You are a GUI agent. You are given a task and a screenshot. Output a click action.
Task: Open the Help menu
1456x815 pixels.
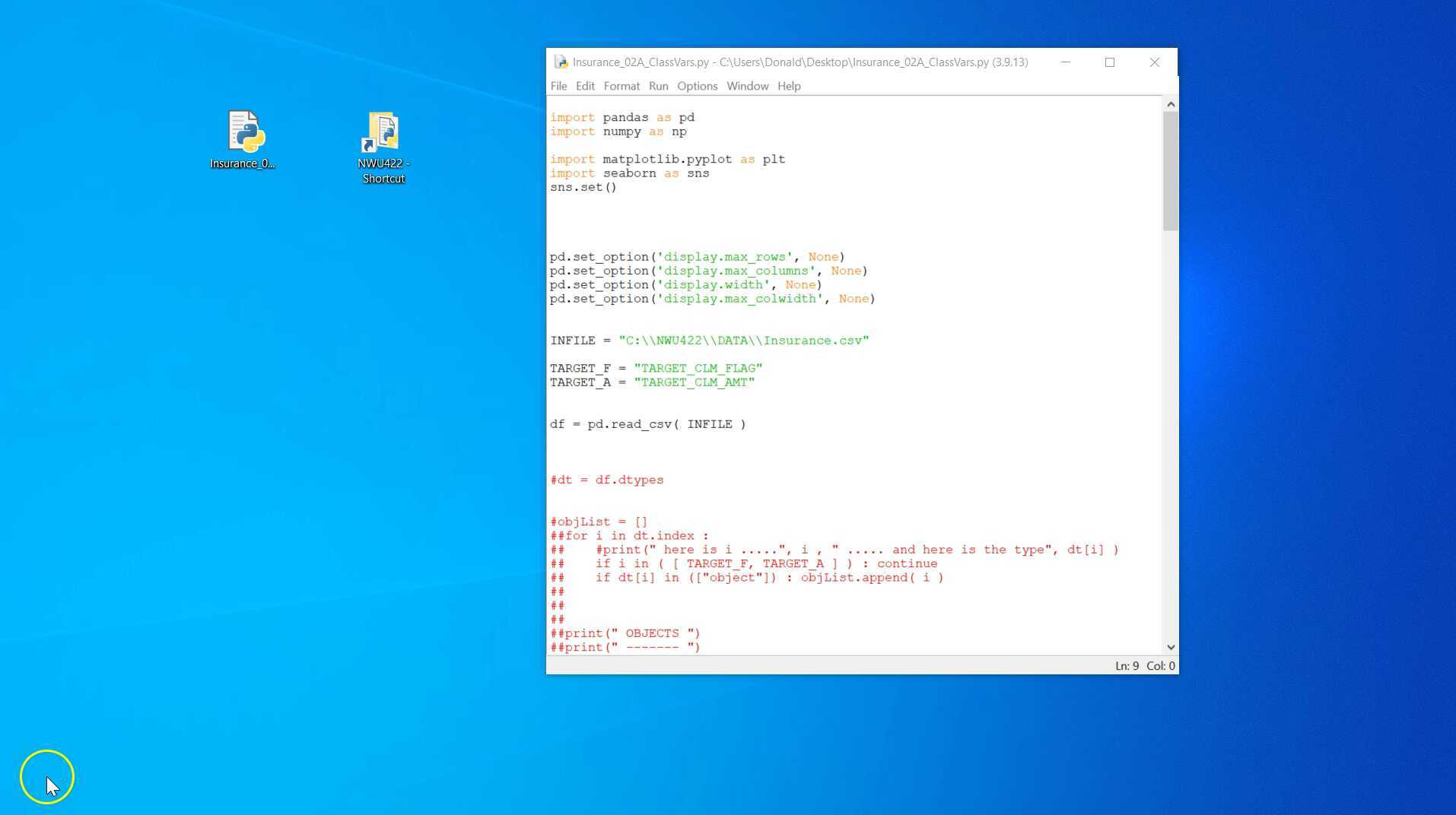click(x=789, y=86)
